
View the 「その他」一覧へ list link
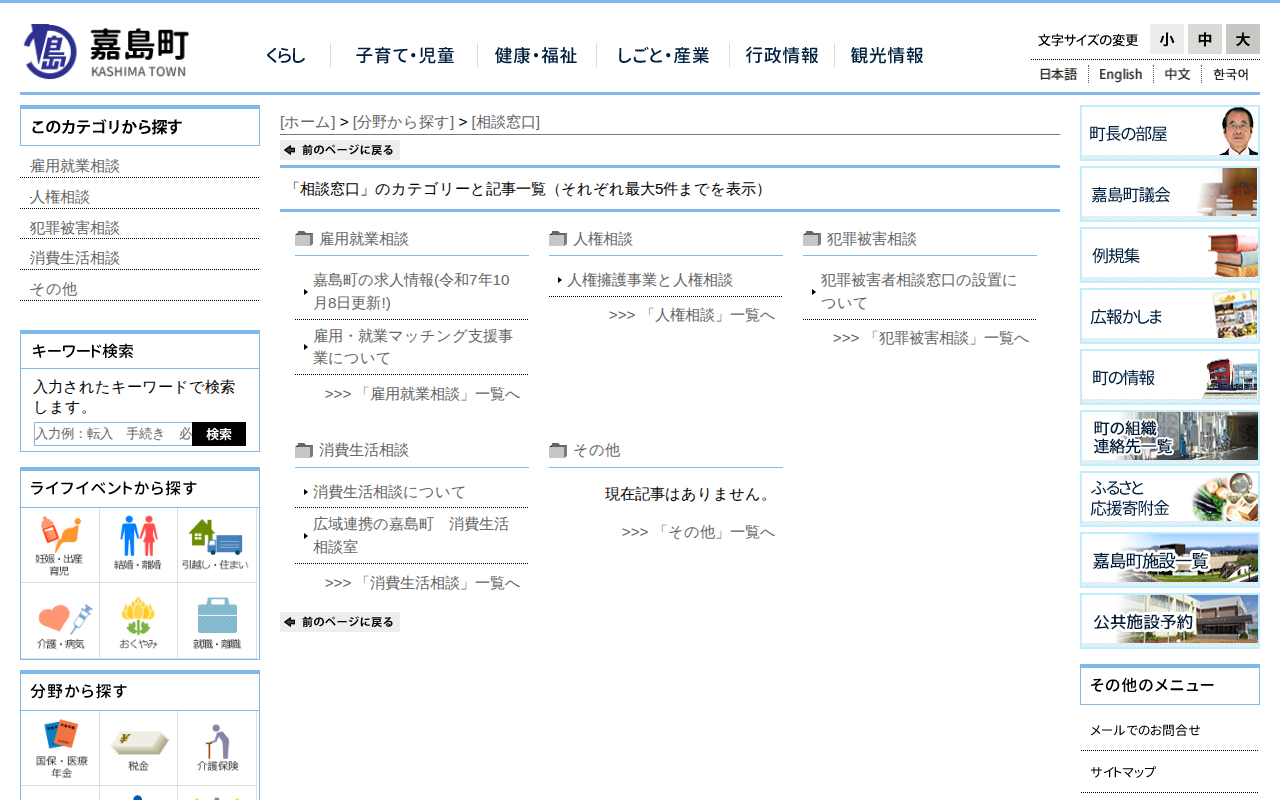pos(698,532)
